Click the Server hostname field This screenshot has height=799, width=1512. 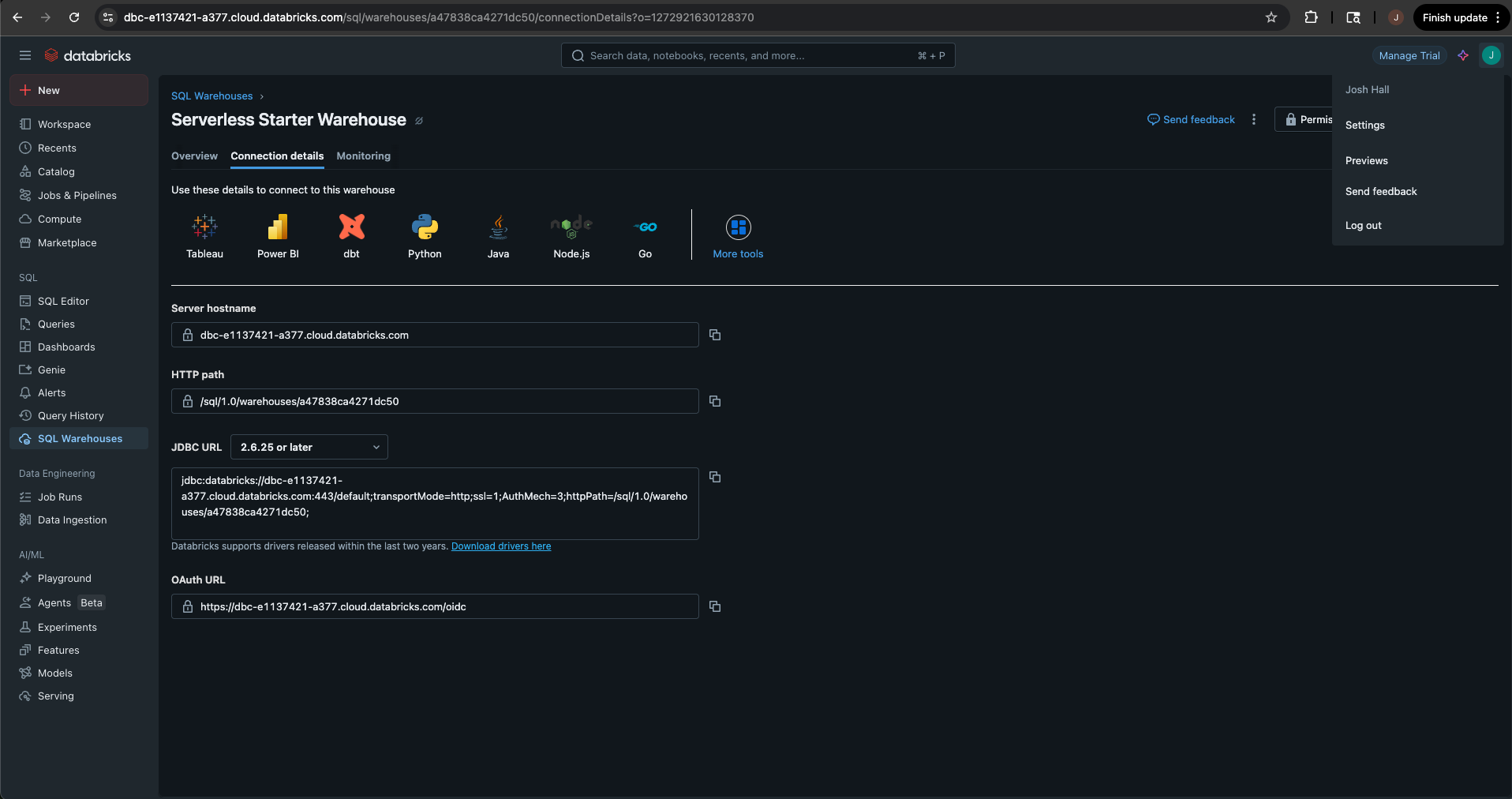(x=435, y=335)
